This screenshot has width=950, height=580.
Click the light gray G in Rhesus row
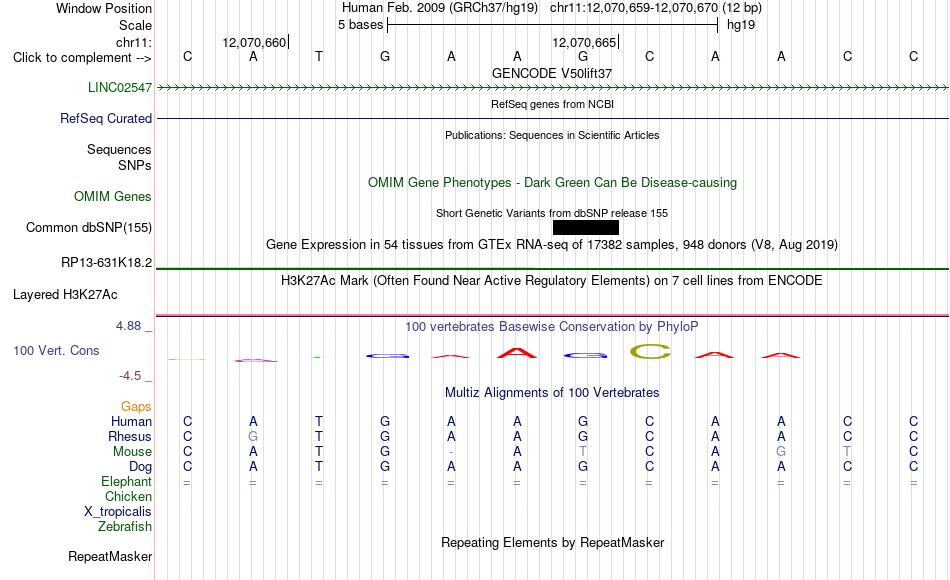pos(253,437)
